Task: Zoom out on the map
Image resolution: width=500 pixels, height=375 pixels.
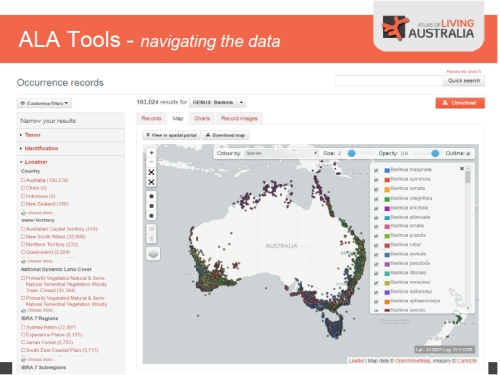Action: [x=151, y=162]
